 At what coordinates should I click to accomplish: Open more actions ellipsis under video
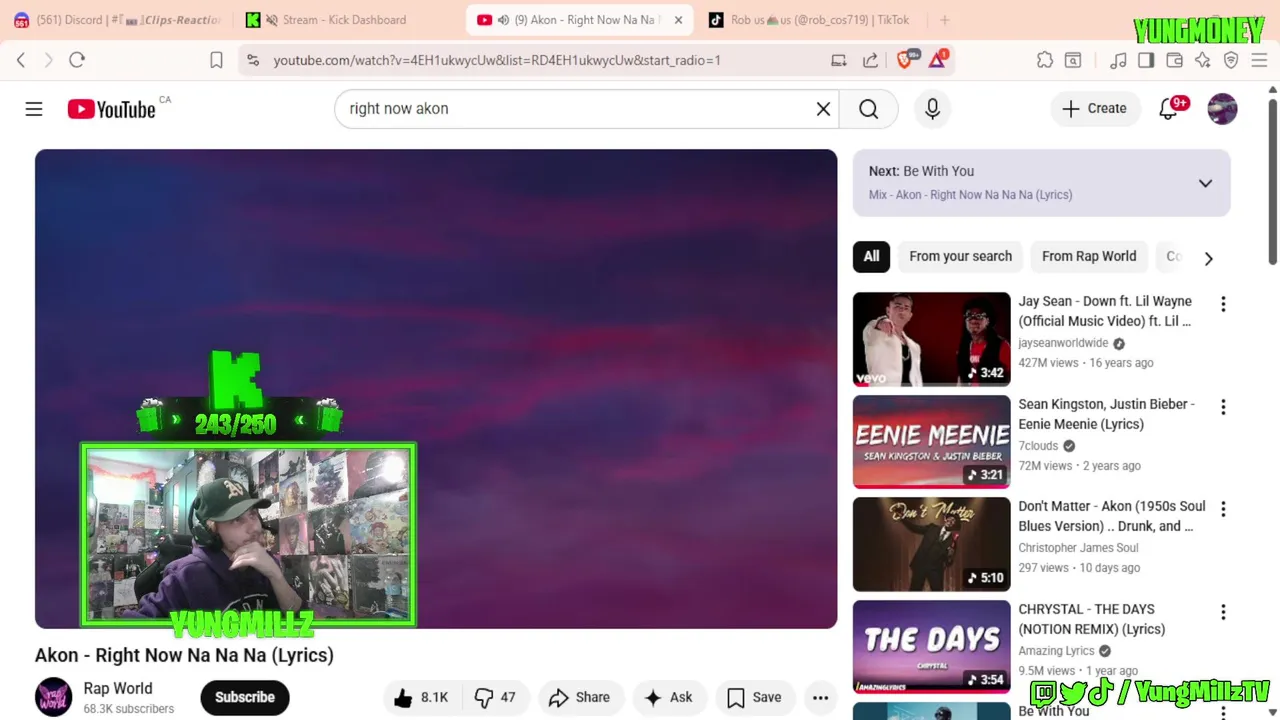(820, 697)
